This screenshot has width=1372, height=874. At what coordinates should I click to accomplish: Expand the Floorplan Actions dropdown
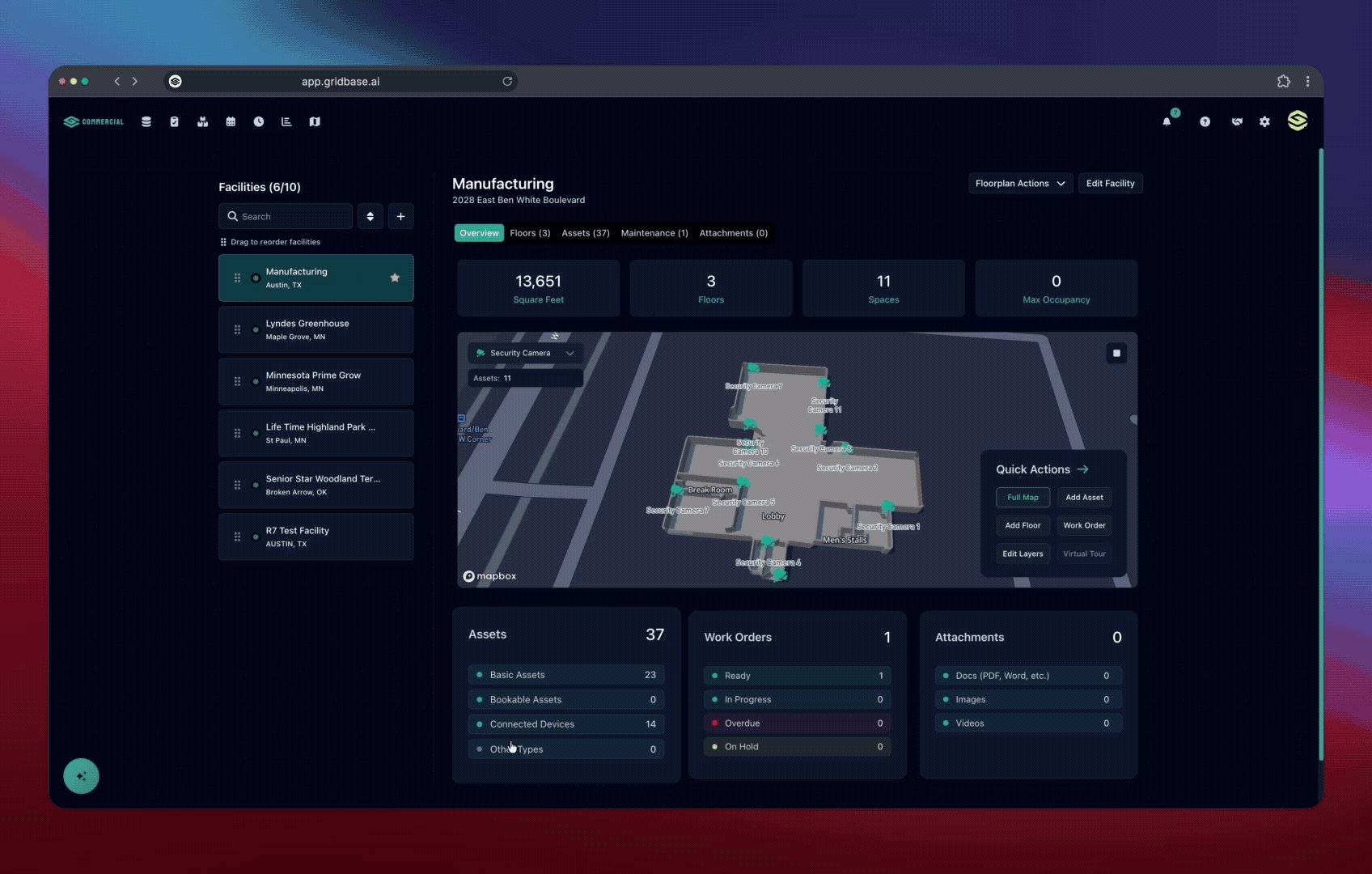(1020, 184)
